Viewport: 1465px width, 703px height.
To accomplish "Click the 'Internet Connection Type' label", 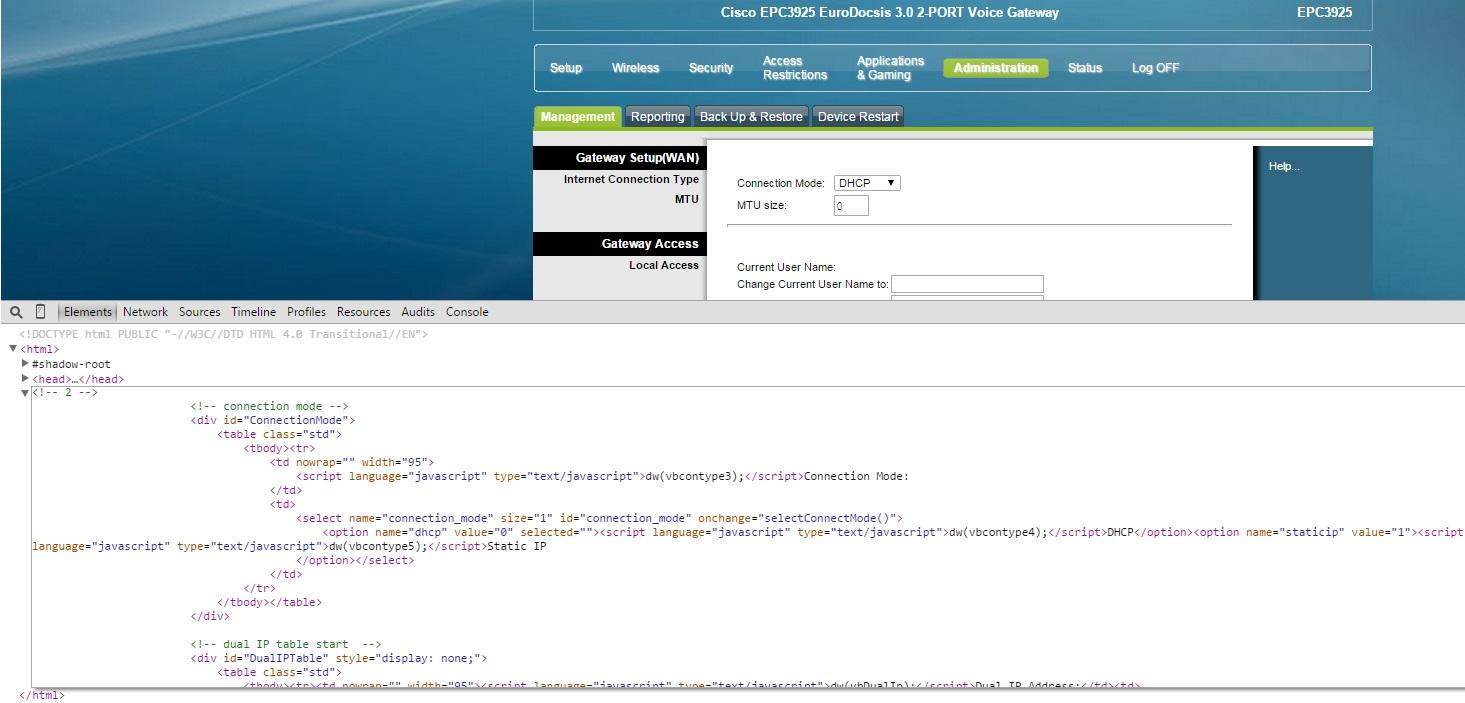I will point(631,180).
